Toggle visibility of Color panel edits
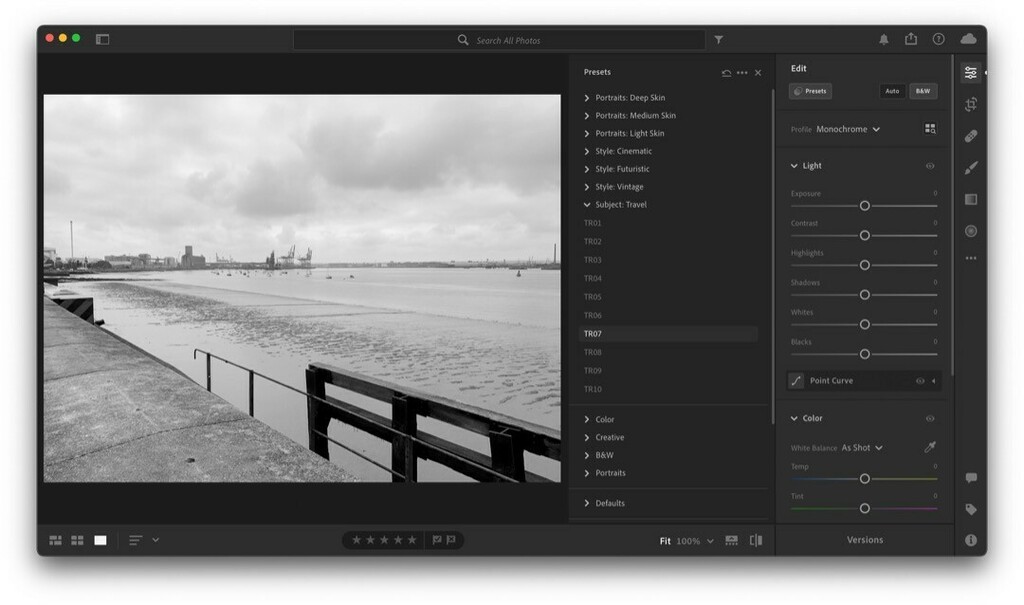The width and height of the screenshot is (1024, 605). click(x=930, y=419)
